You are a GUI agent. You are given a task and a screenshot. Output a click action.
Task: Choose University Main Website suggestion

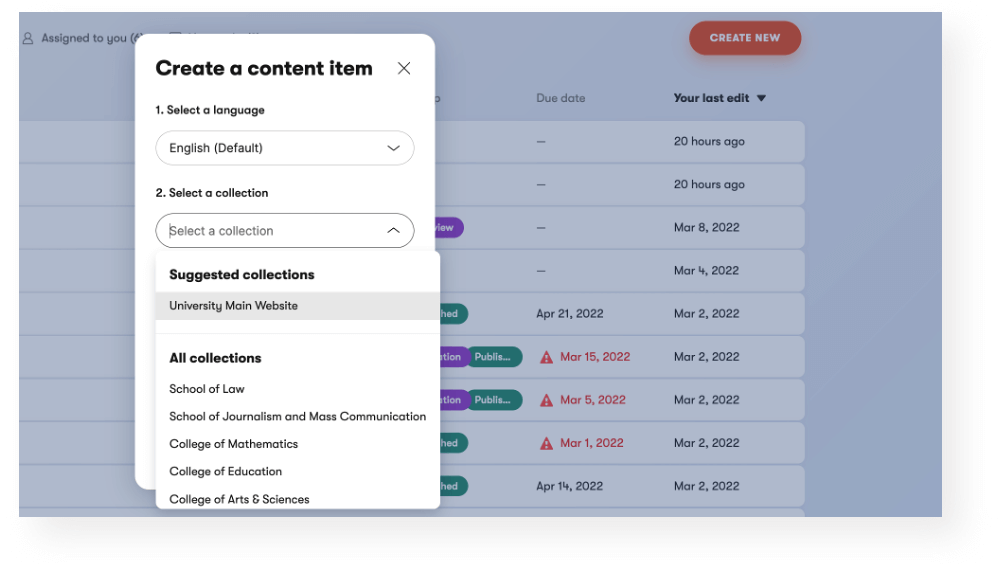coord(233,306)
